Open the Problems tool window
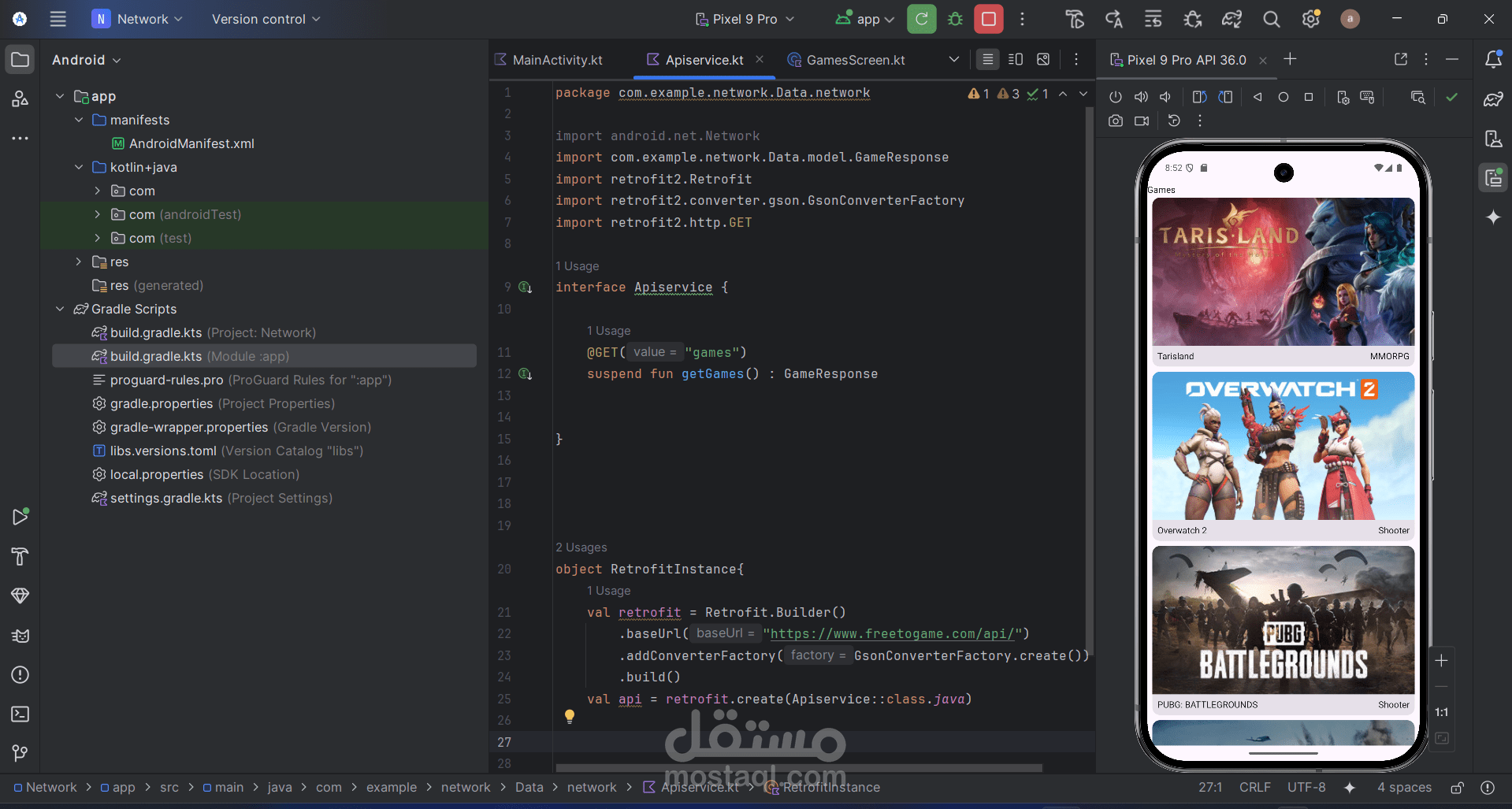This screenshot has width=1512, height=809. tap(20, 675)
